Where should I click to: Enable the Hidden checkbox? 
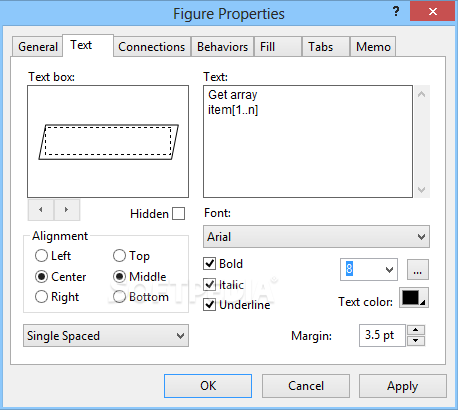[178, 214]
